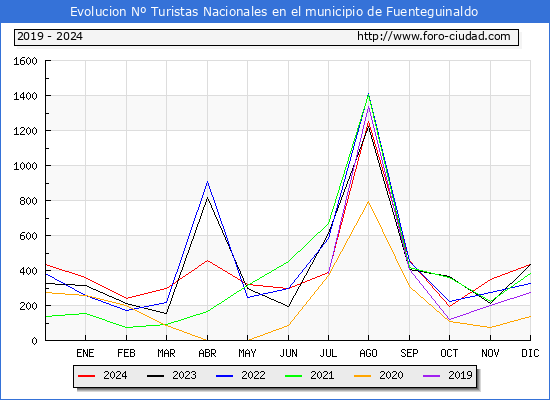
Task: Click the JUN month axis label
Action: tap(288, 353)
